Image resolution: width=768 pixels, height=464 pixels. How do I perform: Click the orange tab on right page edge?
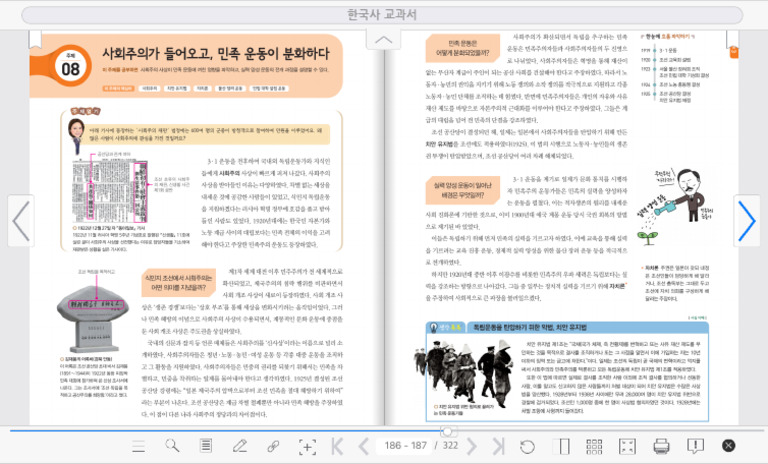click(x=734, y=52)
